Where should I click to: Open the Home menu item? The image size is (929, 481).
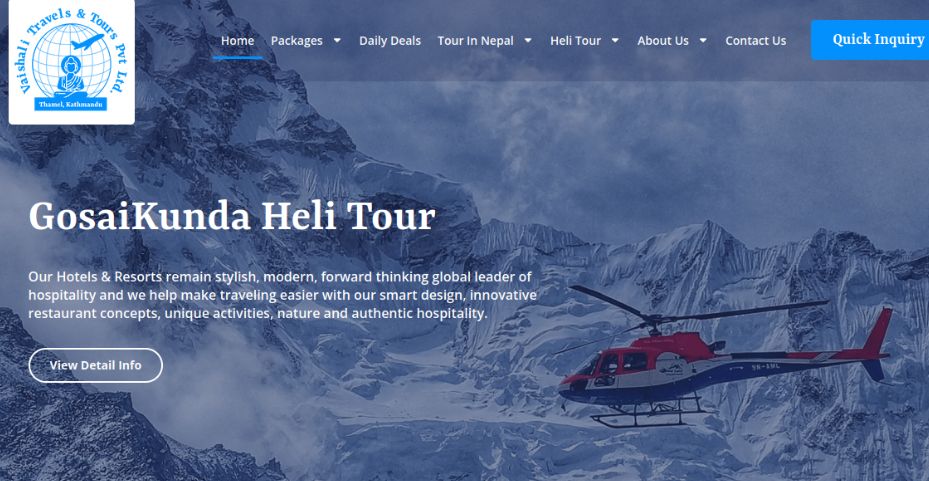click(x=238, y=41)
